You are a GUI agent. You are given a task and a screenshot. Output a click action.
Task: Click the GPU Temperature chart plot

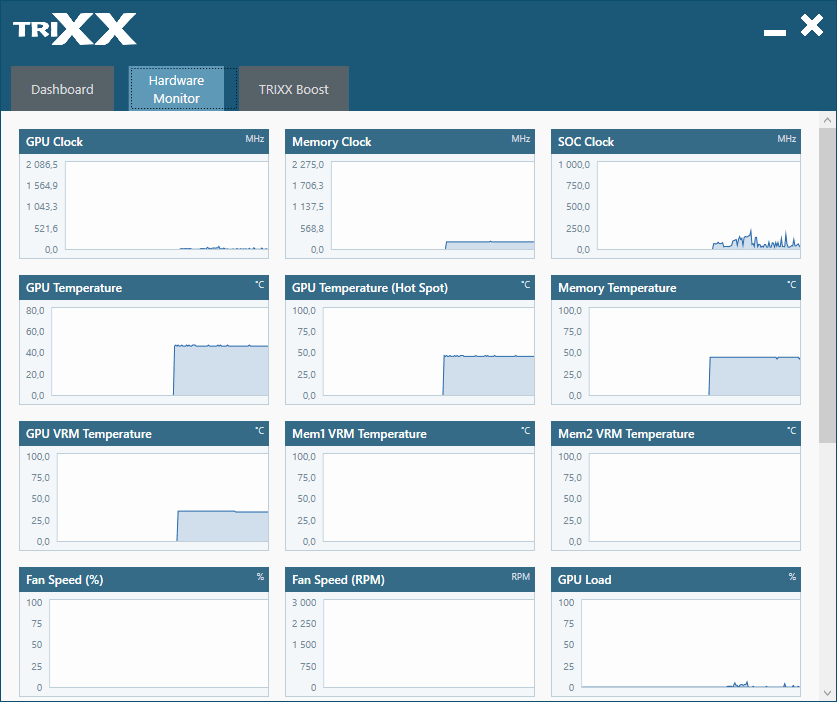tap(160, 351)
